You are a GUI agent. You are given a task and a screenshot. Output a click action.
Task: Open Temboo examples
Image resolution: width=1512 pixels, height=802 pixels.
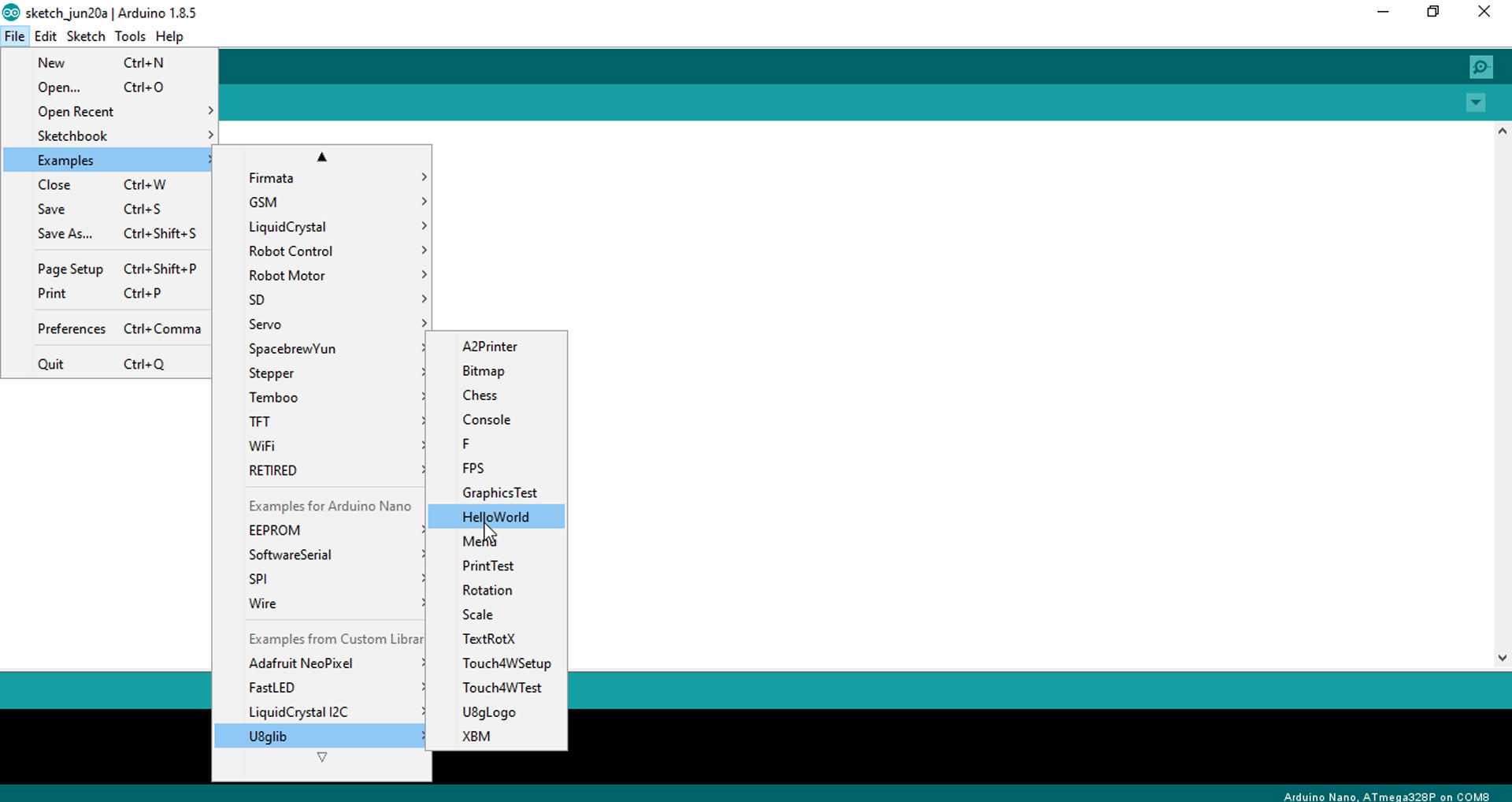tap(320, 398)
